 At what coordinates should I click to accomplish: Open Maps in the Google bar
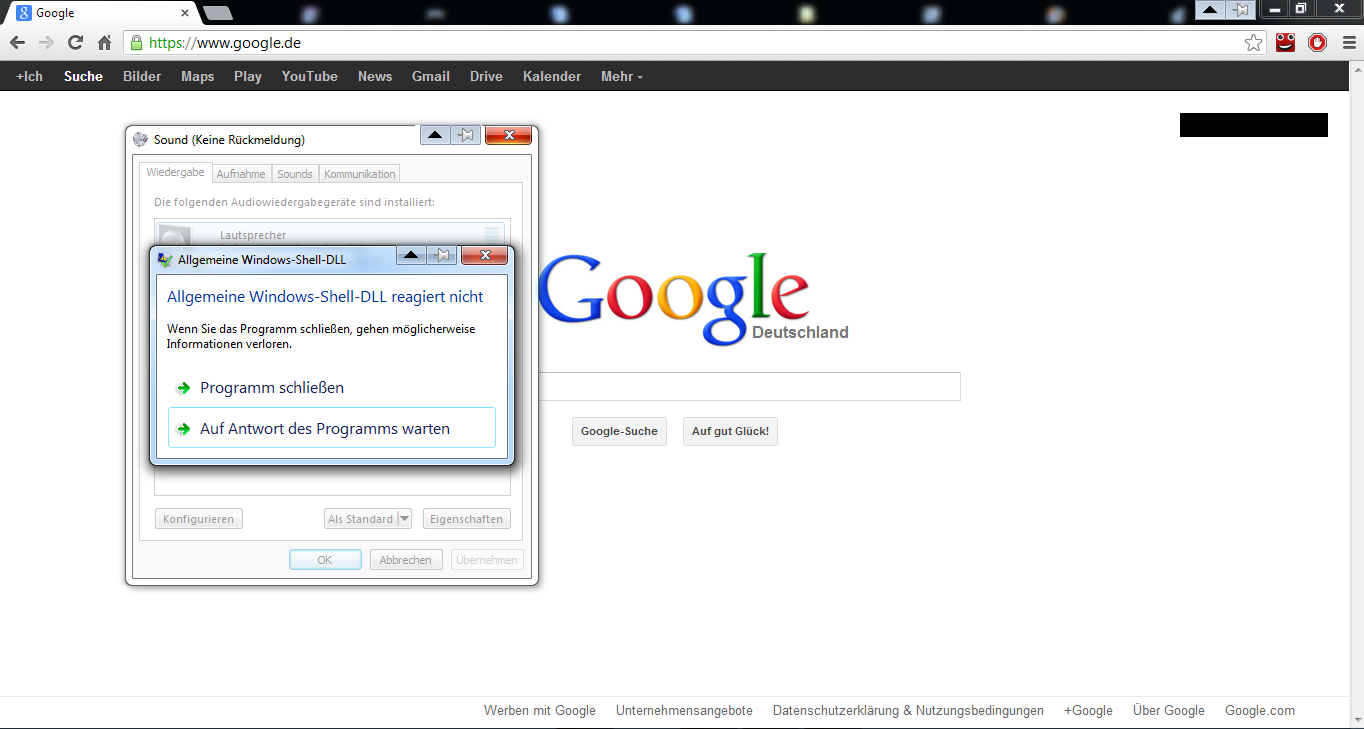pyautogui.click(x=198, y=76)
